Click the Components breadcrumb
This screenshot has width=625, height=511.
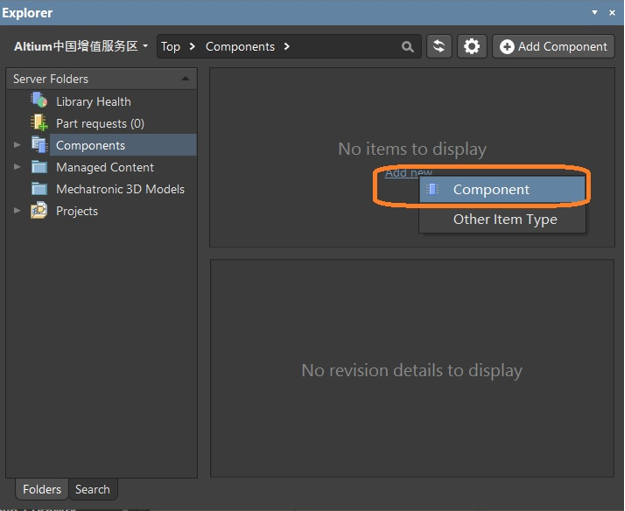240,47
